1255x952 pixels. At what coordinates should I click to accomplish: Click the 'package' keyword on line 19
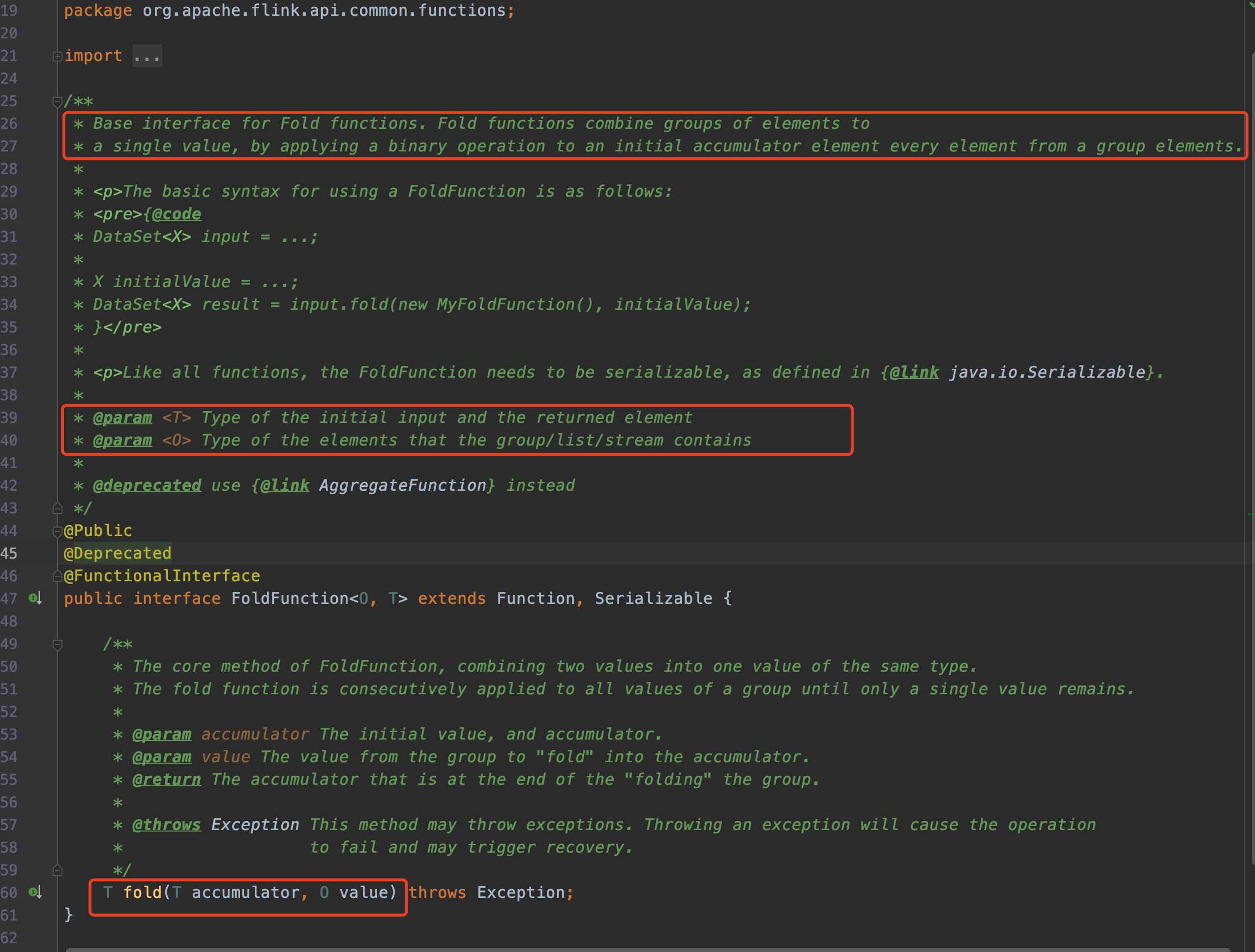[97, 11]
